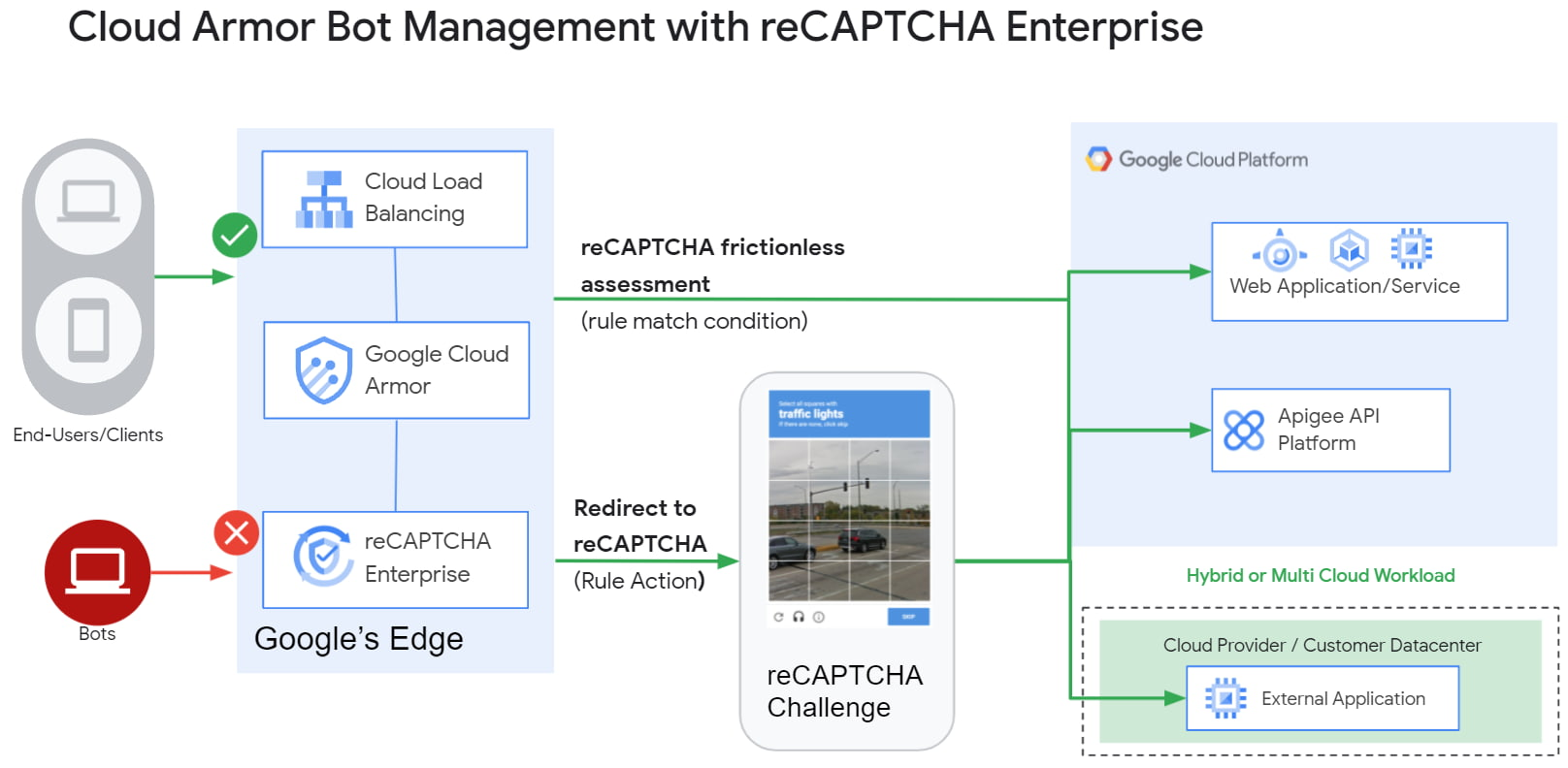The height and width of the screenshot is (768, 1568).
Task: Click the captcha reload icon
Action: pos(778,617)
